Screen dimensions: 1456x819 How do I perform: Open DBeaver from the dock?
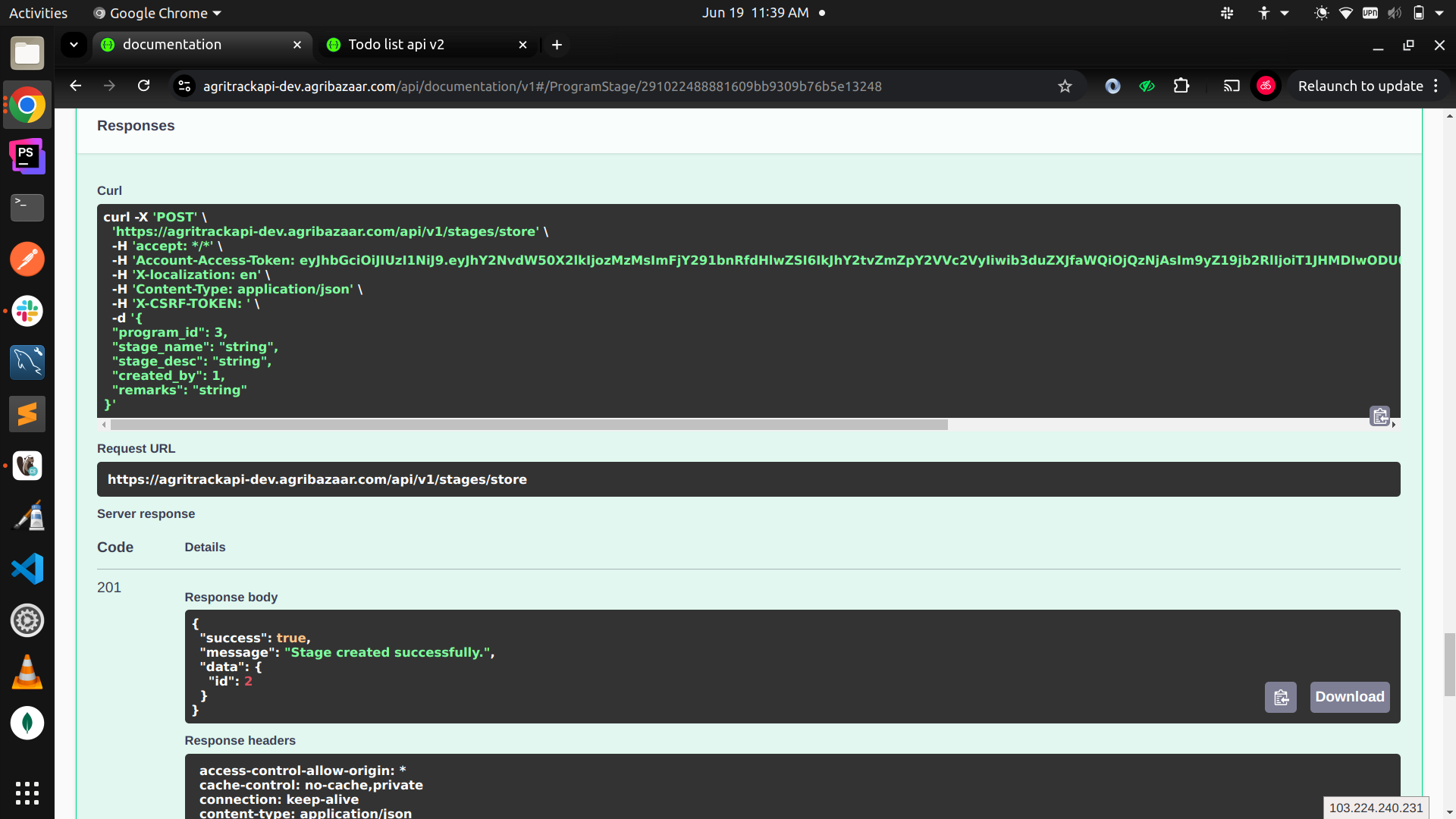click(27, 466)
